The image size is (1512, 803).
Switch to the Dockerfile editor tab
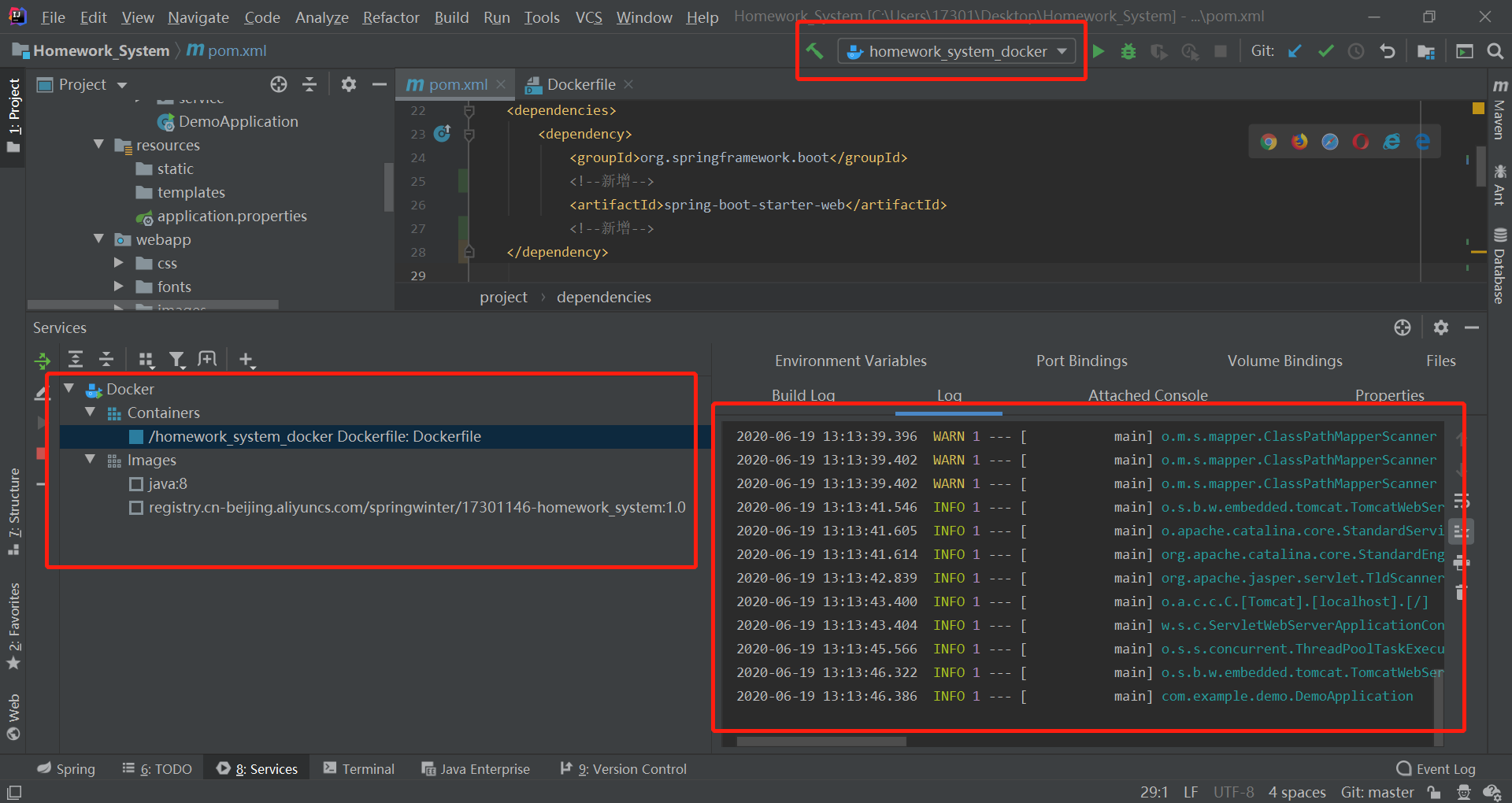tap(580, 83)
